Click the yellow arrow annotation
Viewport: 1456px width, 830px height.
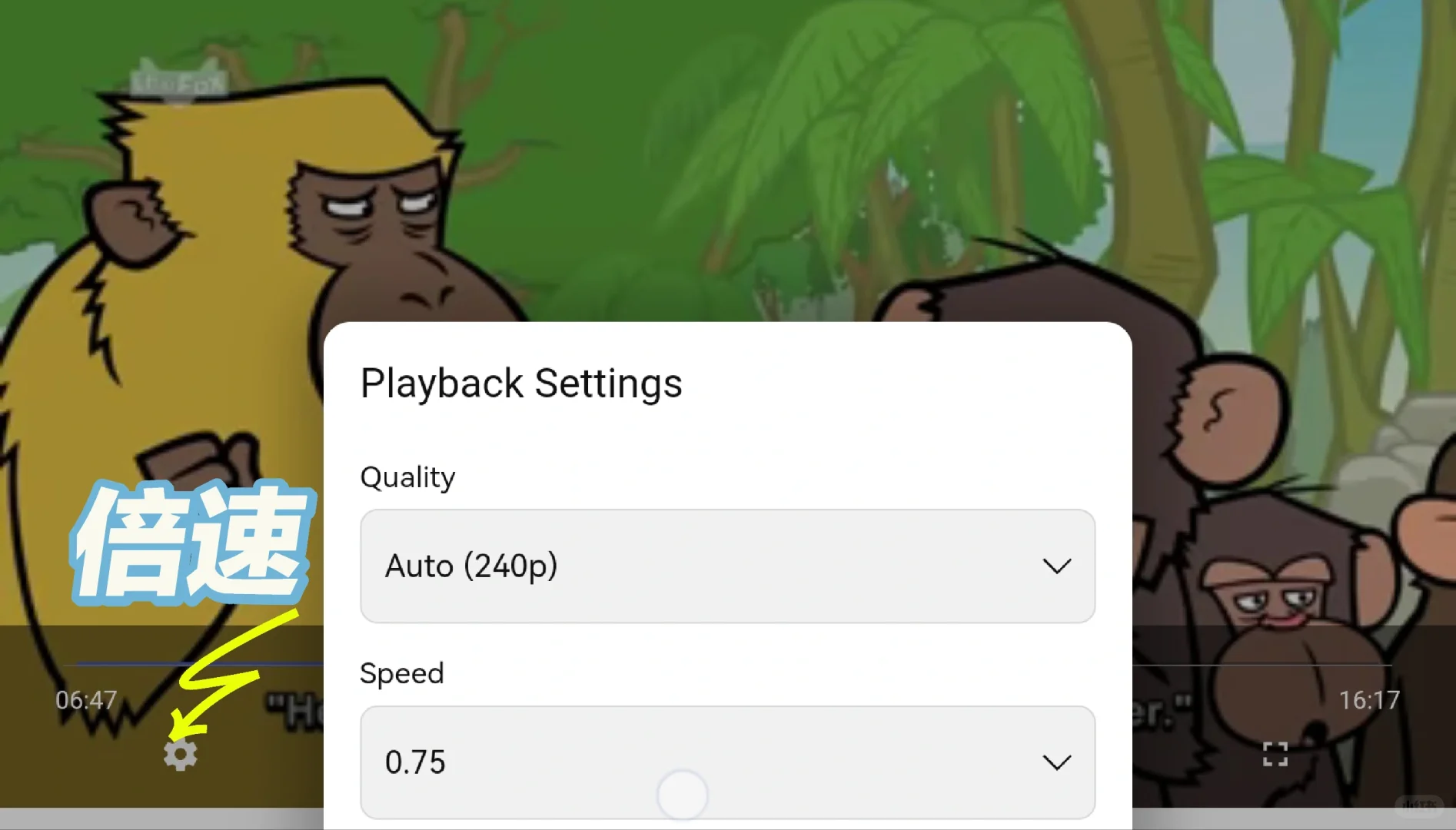231,672
